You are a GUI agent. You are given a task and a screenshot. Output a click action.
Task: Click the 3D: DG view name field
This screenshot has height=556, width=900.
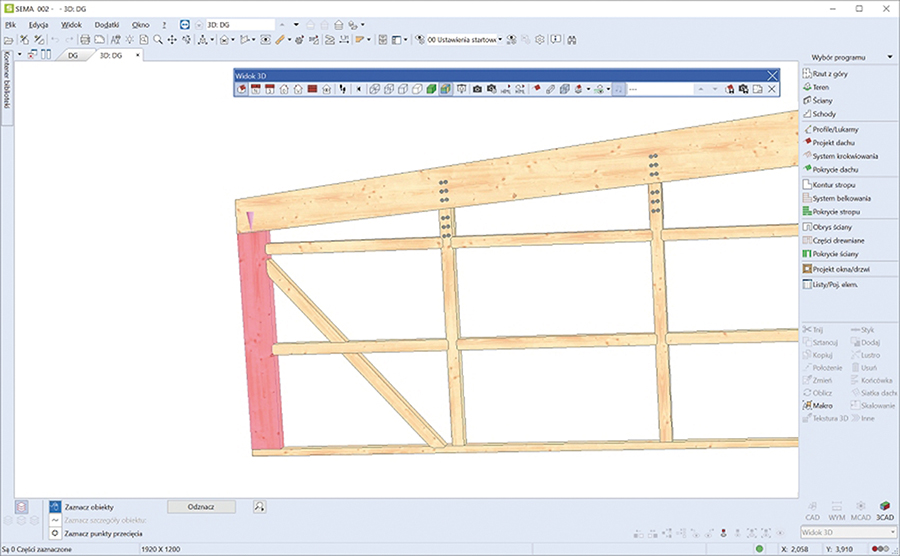click(240, 23)
